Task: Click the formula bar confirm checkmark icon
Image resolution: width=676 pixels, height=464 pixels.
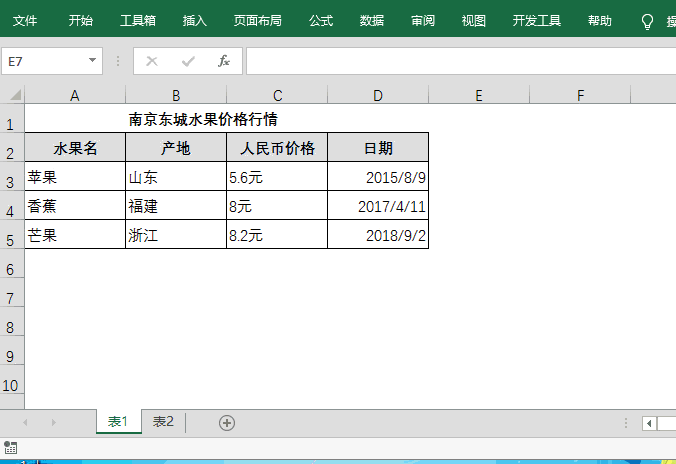Action: (188, 61)
